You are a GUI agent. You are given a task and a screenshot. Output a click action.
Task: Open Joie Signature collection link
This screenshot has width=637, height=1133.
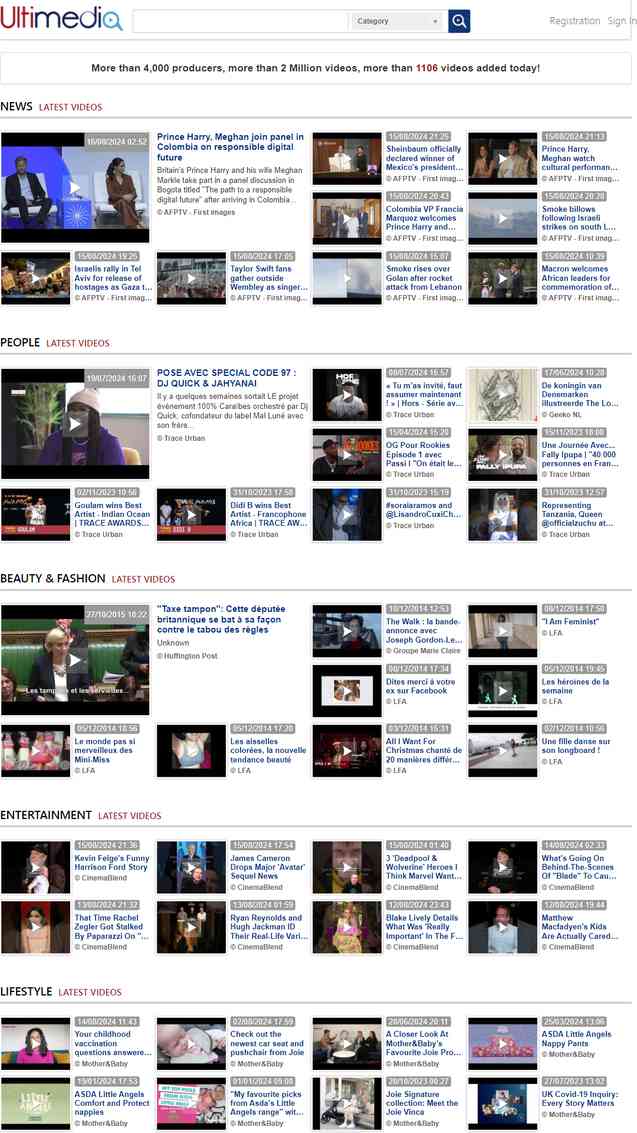tap(422, 1103)
